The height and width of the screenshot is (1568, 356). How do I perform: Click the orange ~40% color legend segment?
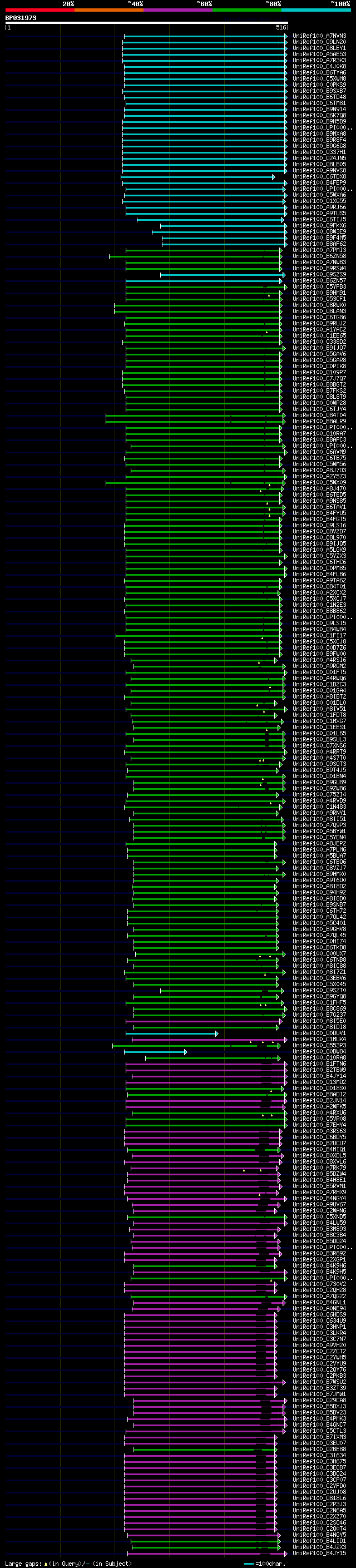[x=109, y=10]
